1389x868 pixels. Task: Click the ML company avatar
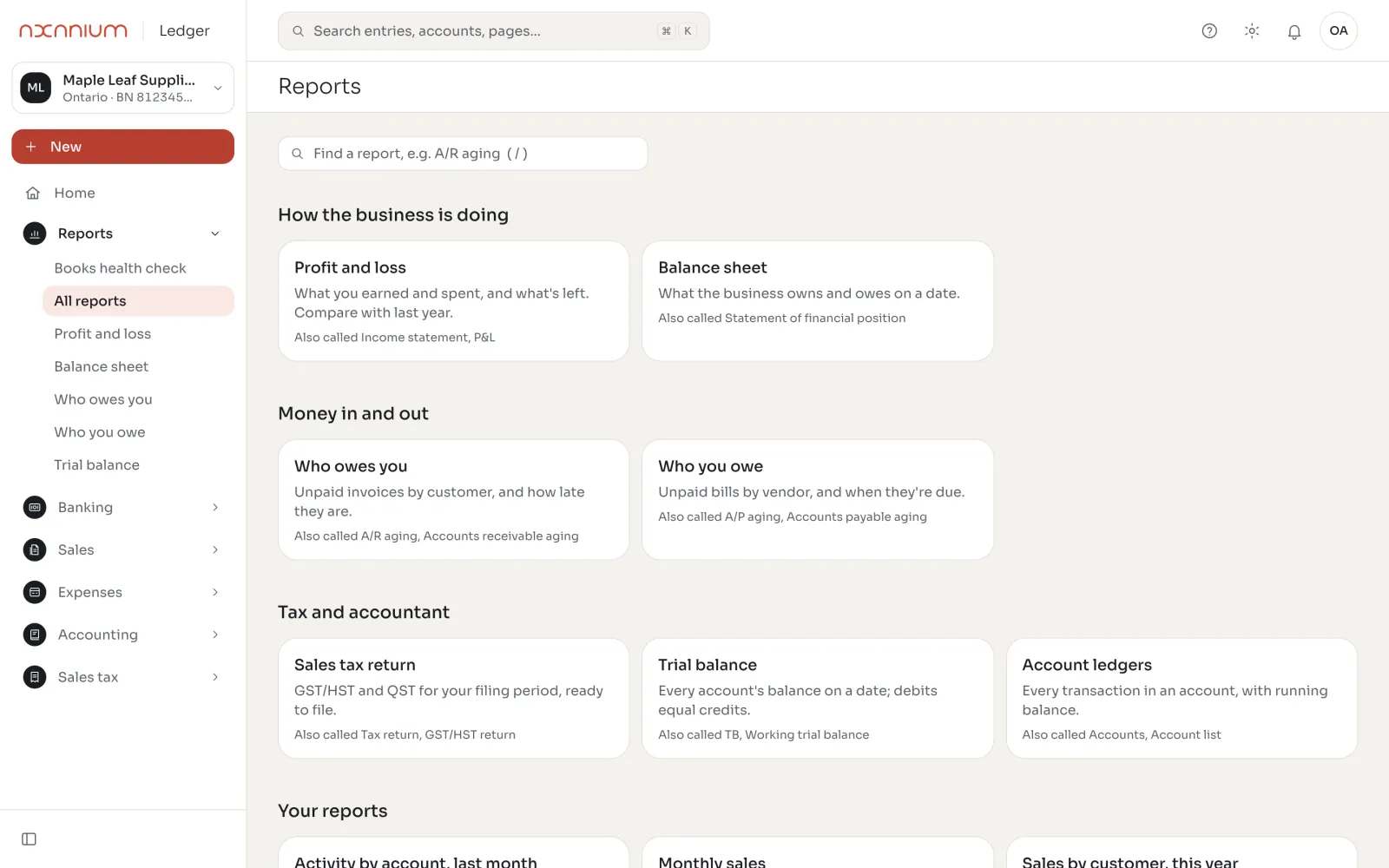coord(36,88)
